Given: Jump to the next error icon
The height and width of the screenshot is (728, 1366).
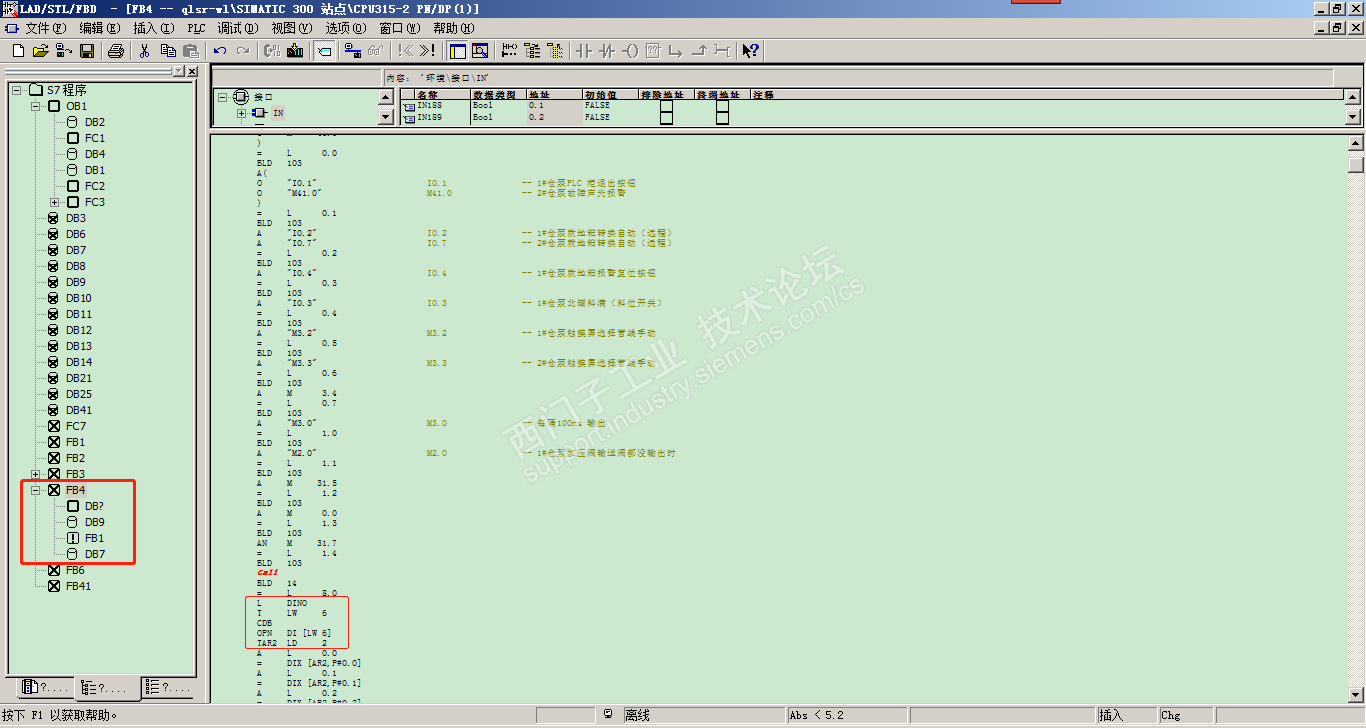Looking at the screenshot, I should [x=428, y=51].
